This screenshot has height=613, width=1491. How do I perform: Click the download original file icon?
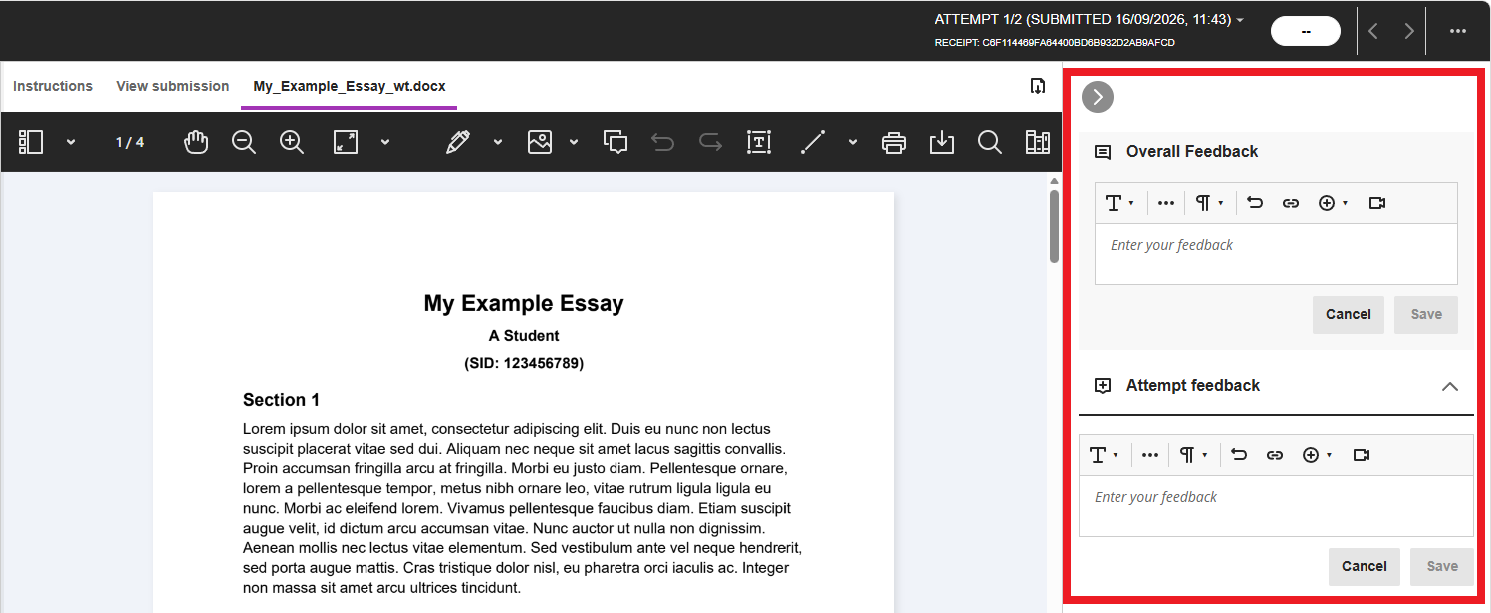1038,86
